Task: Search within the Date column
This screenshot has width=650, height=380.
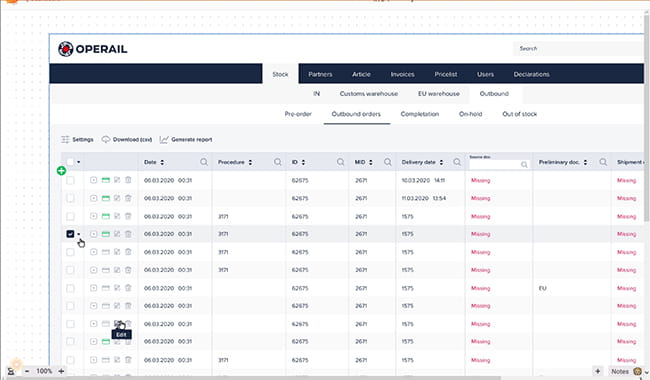Action: coord(204,162)
